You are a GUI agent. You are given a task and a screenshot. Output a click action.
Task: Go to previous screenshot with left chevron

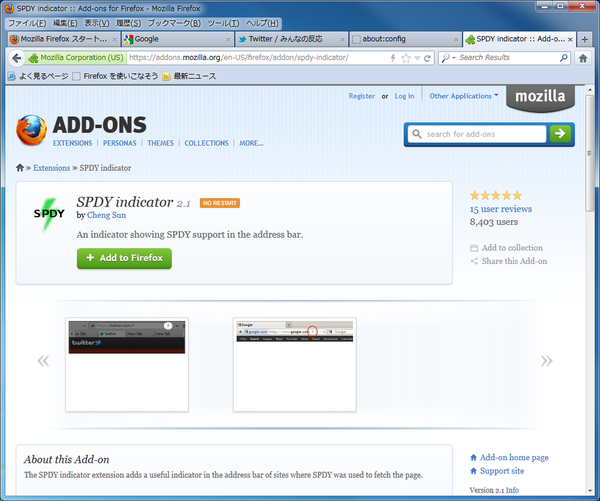point(43,361)
